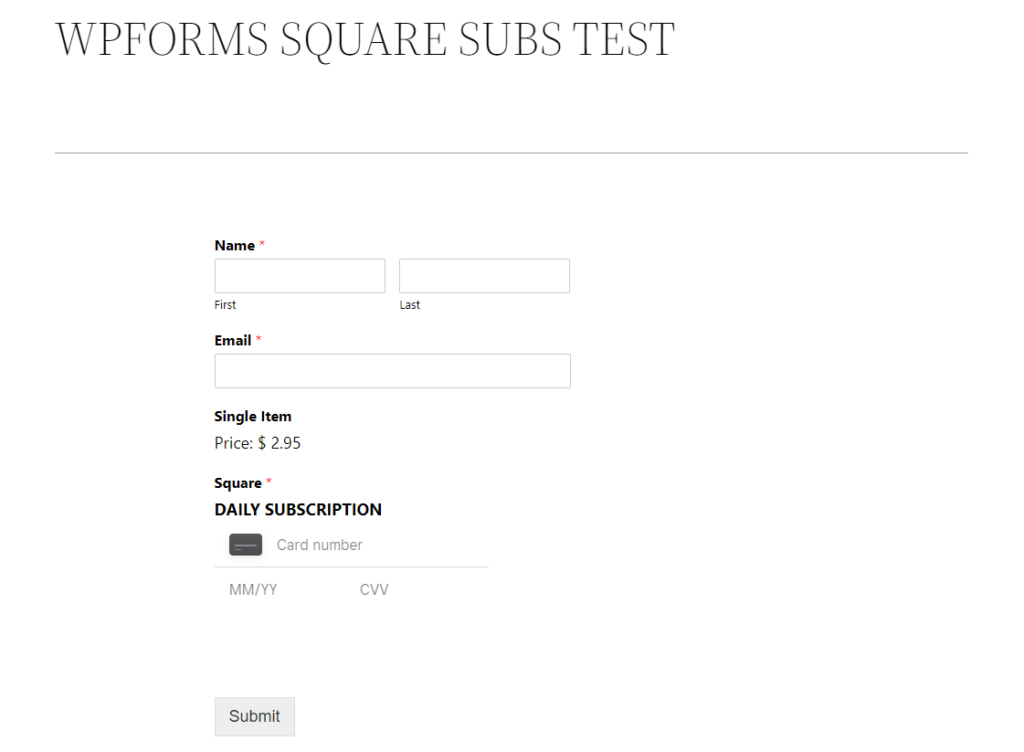Focus the Email input field
Image resolution: width=1024 pixels, height=752 pixels.
pos(392,371)
